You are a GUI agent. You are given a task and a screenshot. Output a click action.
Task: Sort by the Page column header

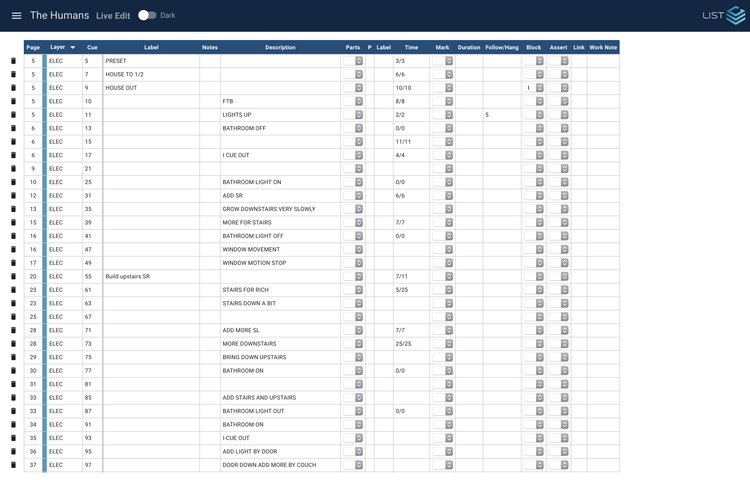[33, 47]
